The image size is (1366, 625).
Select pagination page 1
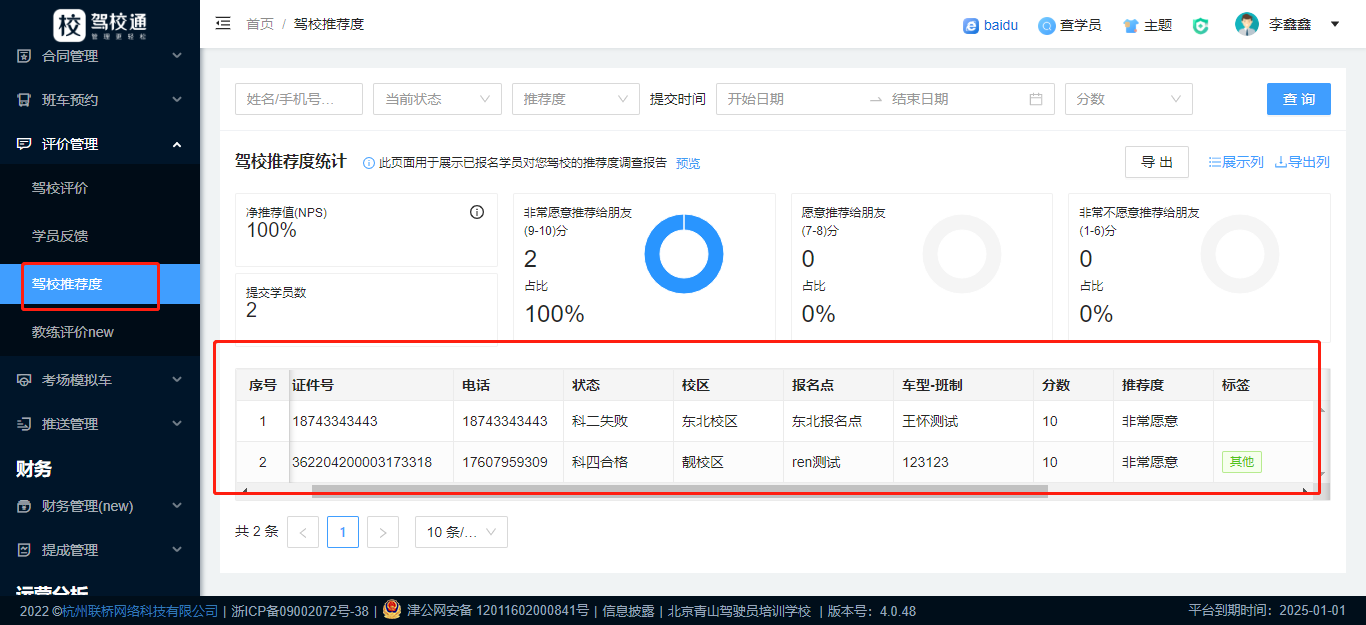tap(343, 532)
